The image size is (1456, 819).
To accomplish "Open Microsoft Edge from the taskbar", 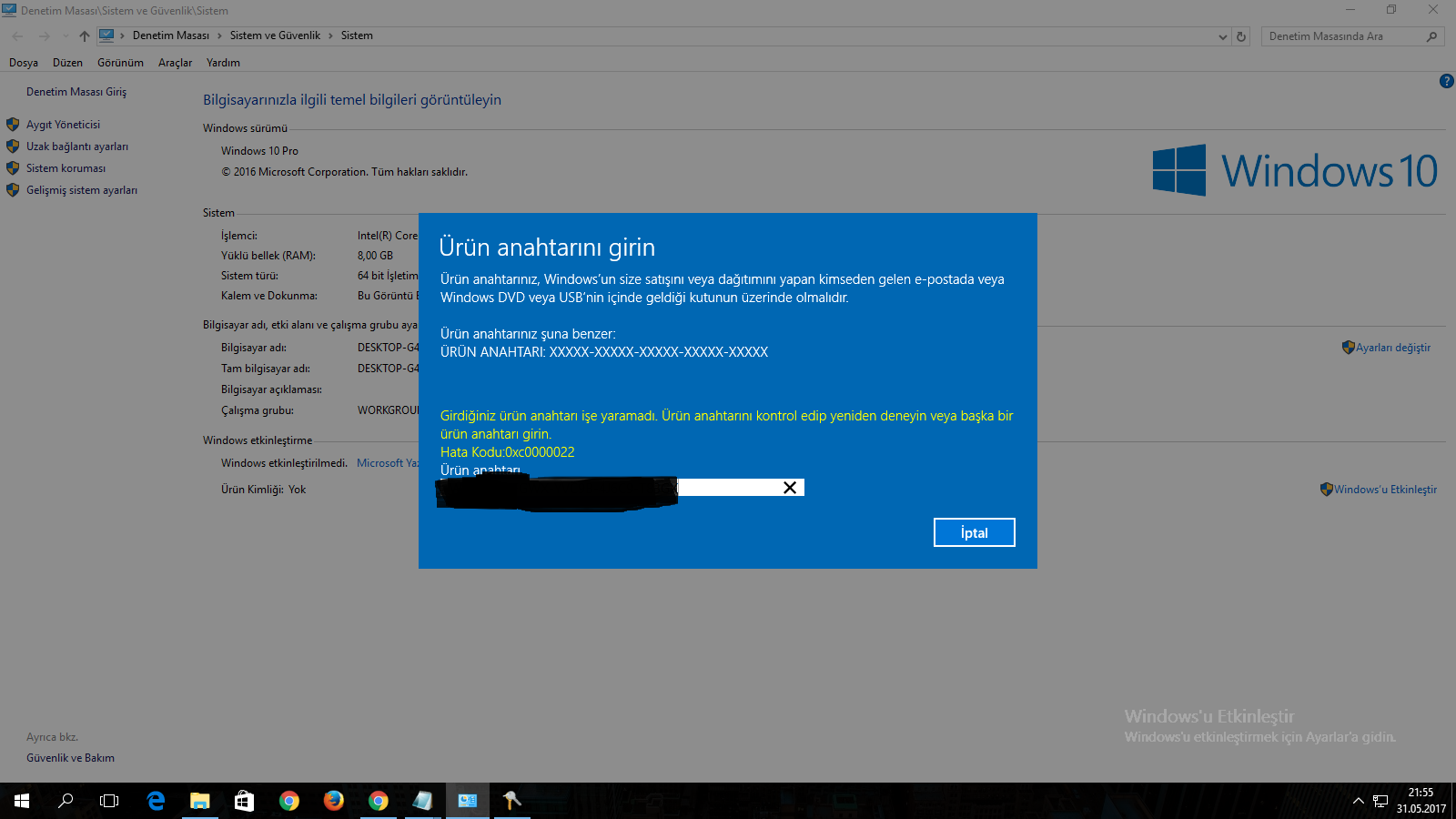I will (x=156, y=801).
